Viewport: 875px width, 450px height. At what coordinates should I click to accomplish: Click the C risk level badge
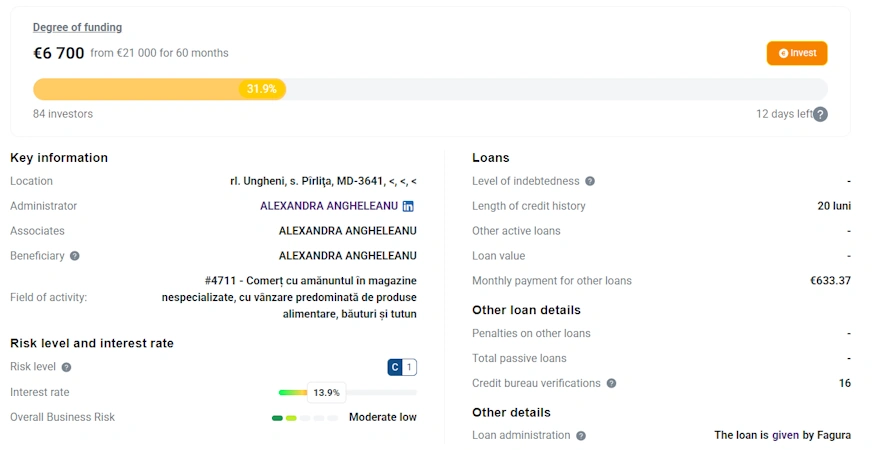[395, 367]
